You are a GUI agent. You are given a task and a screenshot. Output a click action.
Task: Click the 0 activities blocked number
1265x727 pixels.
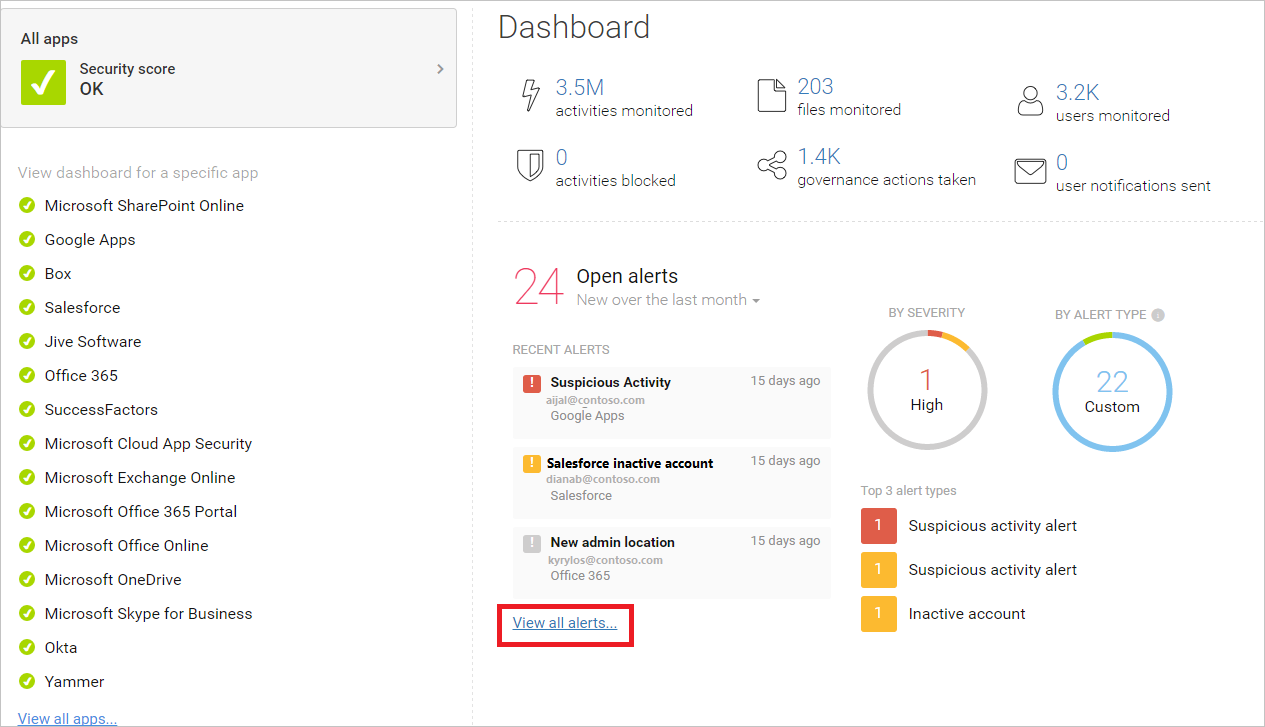coord(562,158)
